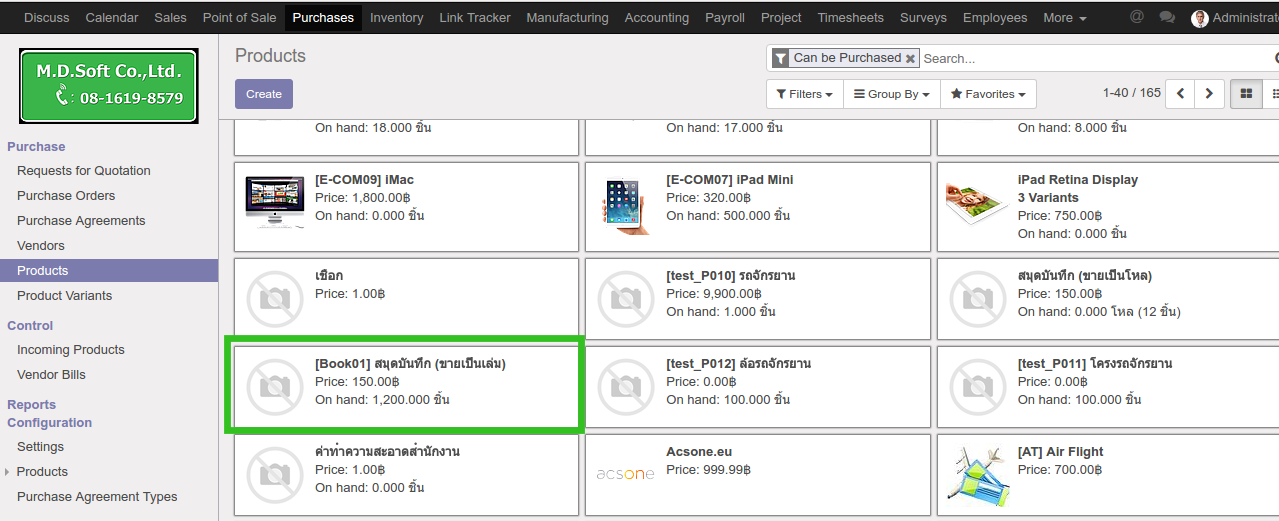Open the @ mentions inbox icon
The height and width of the screenshot is (521, 1279).
tap(1136, 17)
